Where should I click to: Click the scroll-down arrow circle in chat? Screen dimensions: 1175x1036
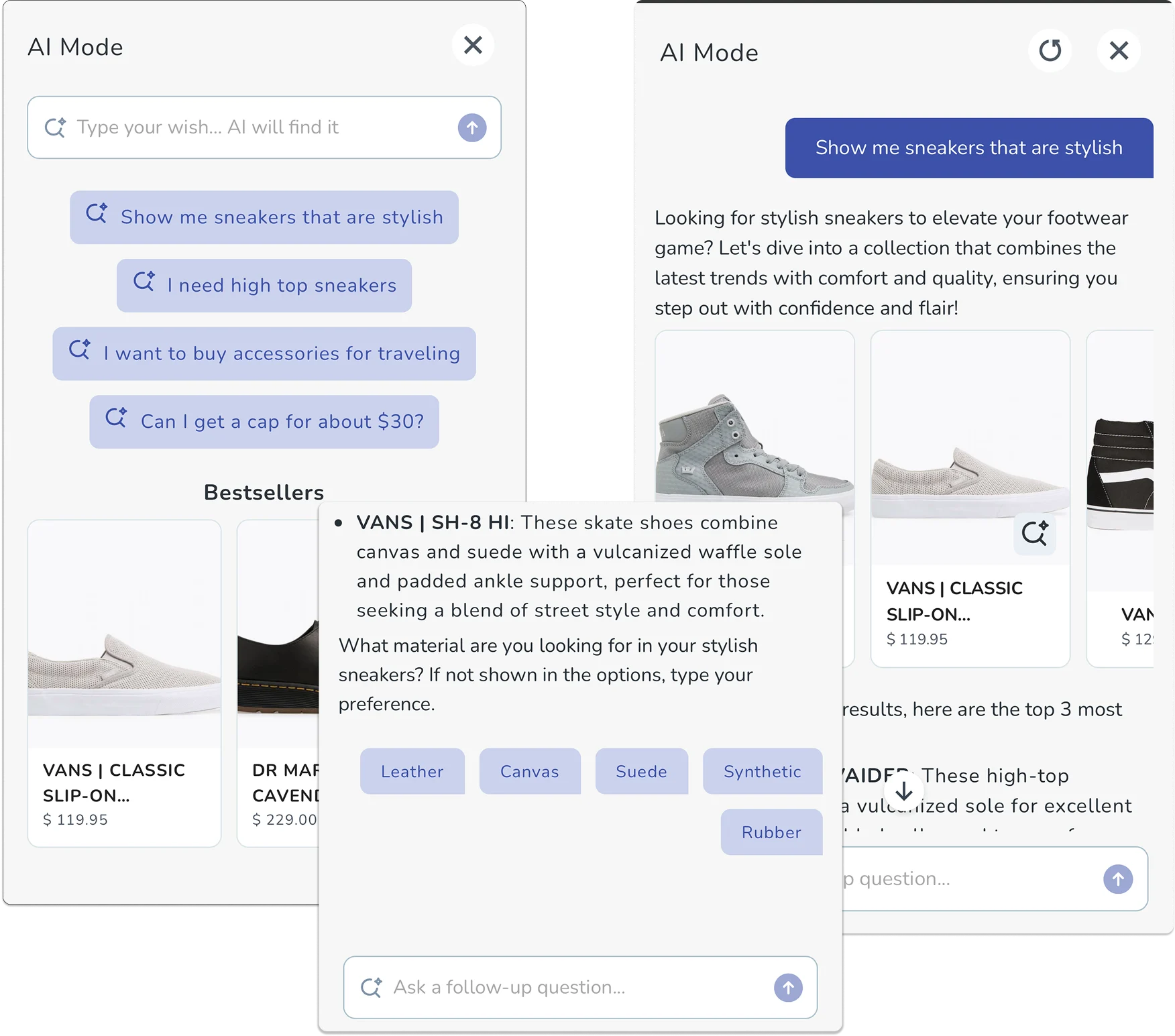coord(904,791)
